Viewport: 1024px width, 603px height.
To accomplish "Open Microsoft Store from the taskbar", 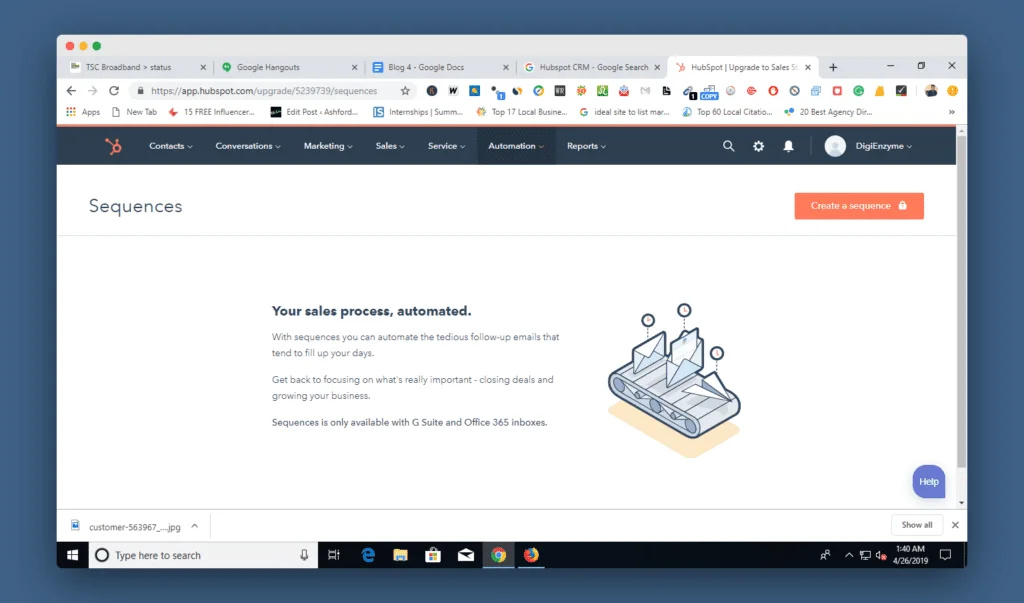I will (x=432, y=555).
